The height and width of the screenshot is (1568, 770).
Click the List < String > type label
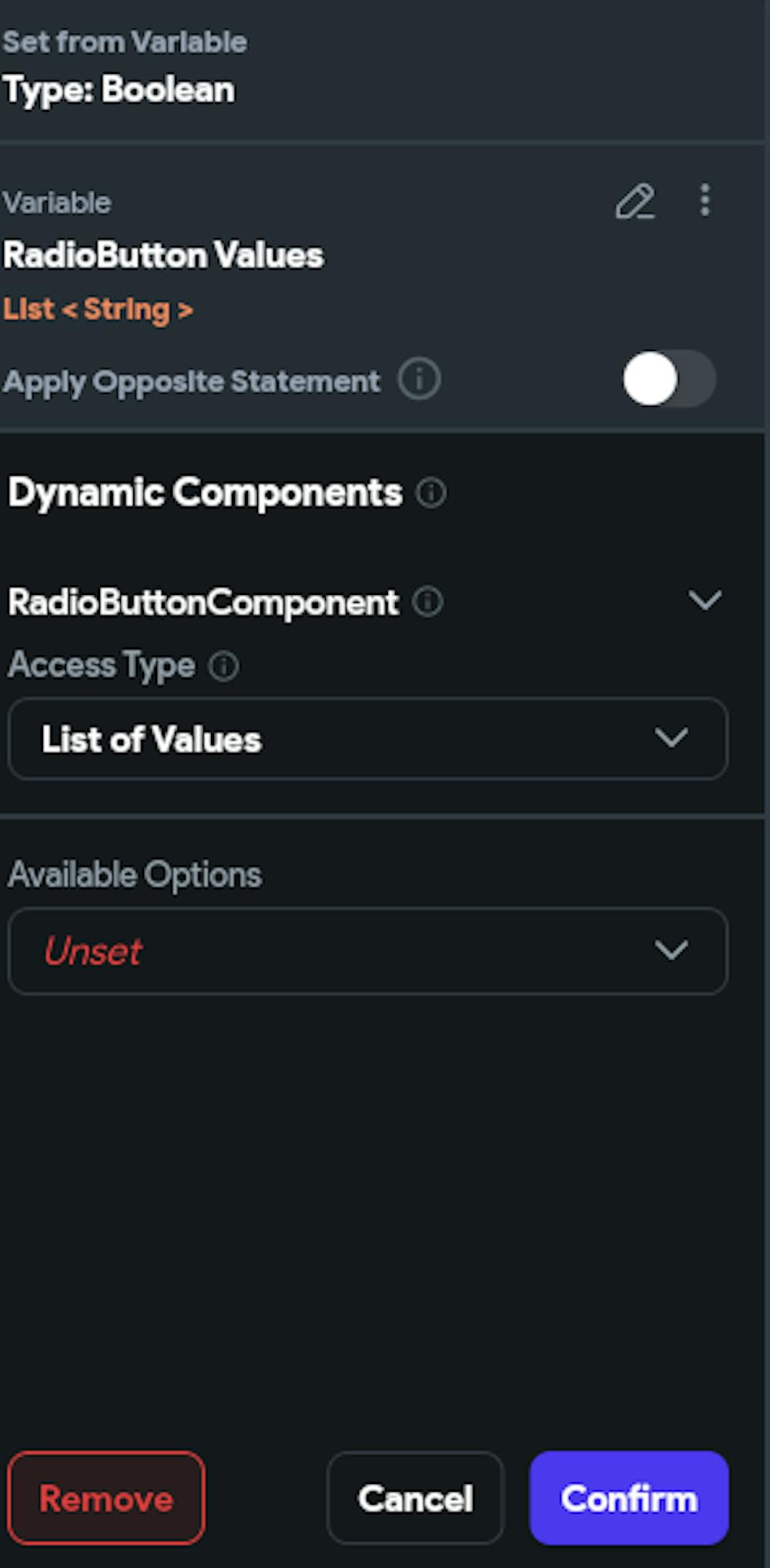98,309
